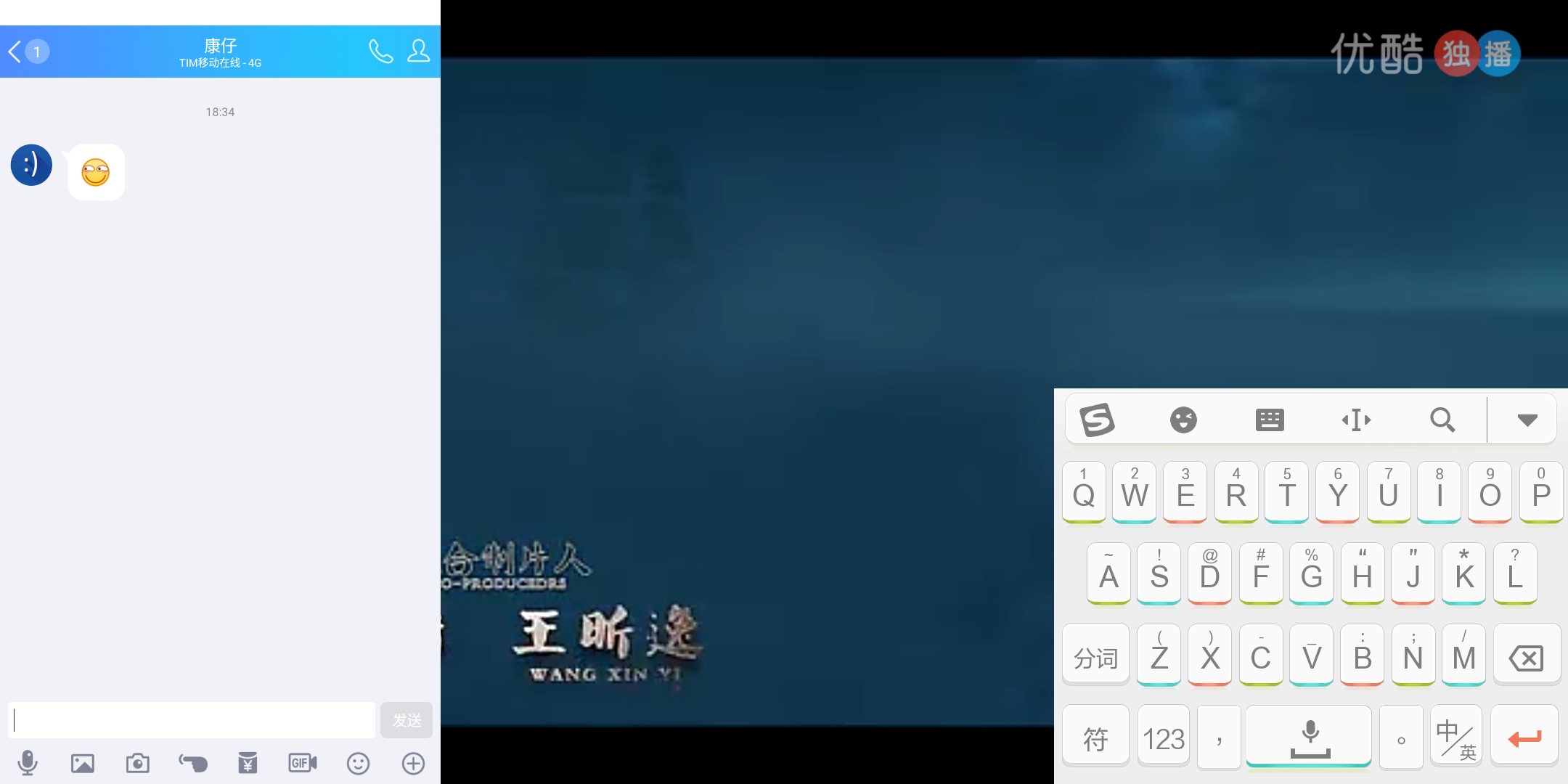Tap the O key
1568x784 pixels.
tap(1490, 491)
